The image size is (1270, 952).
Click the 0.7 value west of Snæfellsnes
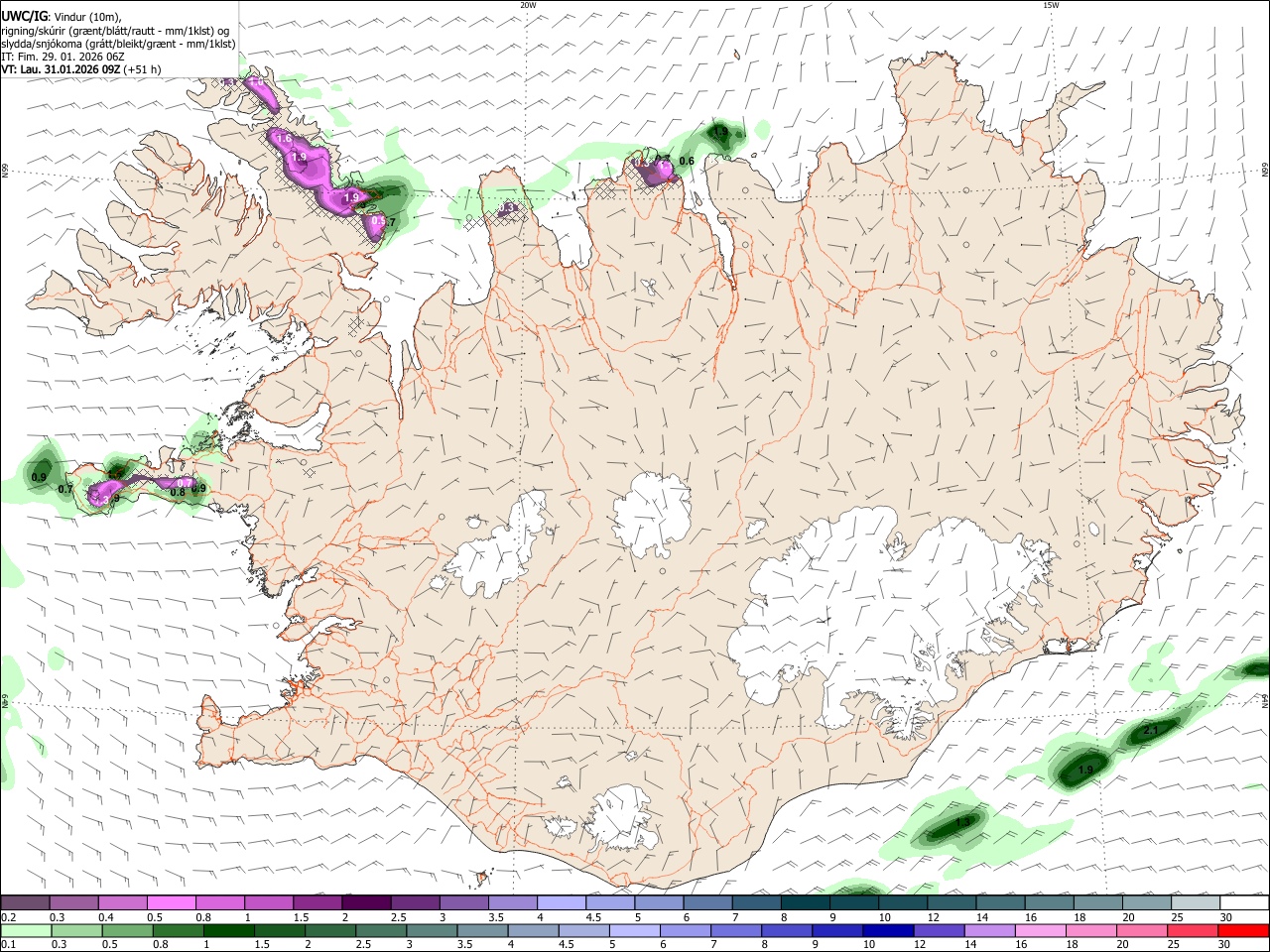click(x=65, y=489)
